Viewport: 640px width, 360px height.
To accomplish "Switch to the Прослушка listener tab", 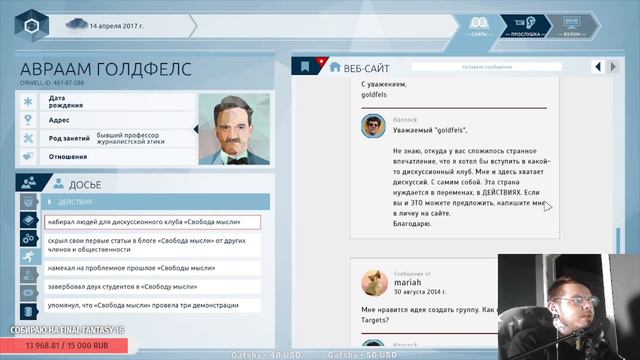I will coord(525,26).
